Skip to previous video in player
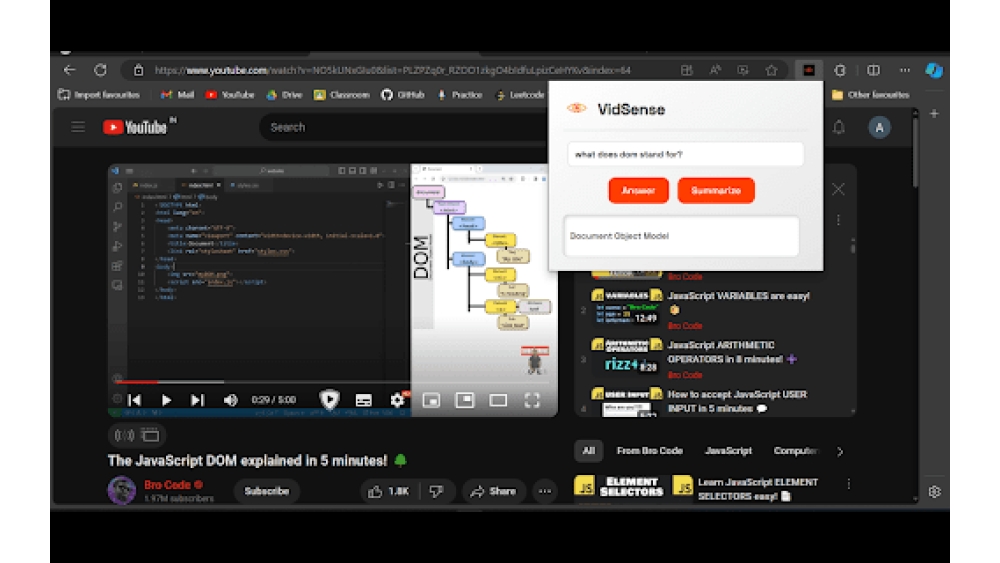The height and width of the screenshot is (563, 1000). point(135,400)
